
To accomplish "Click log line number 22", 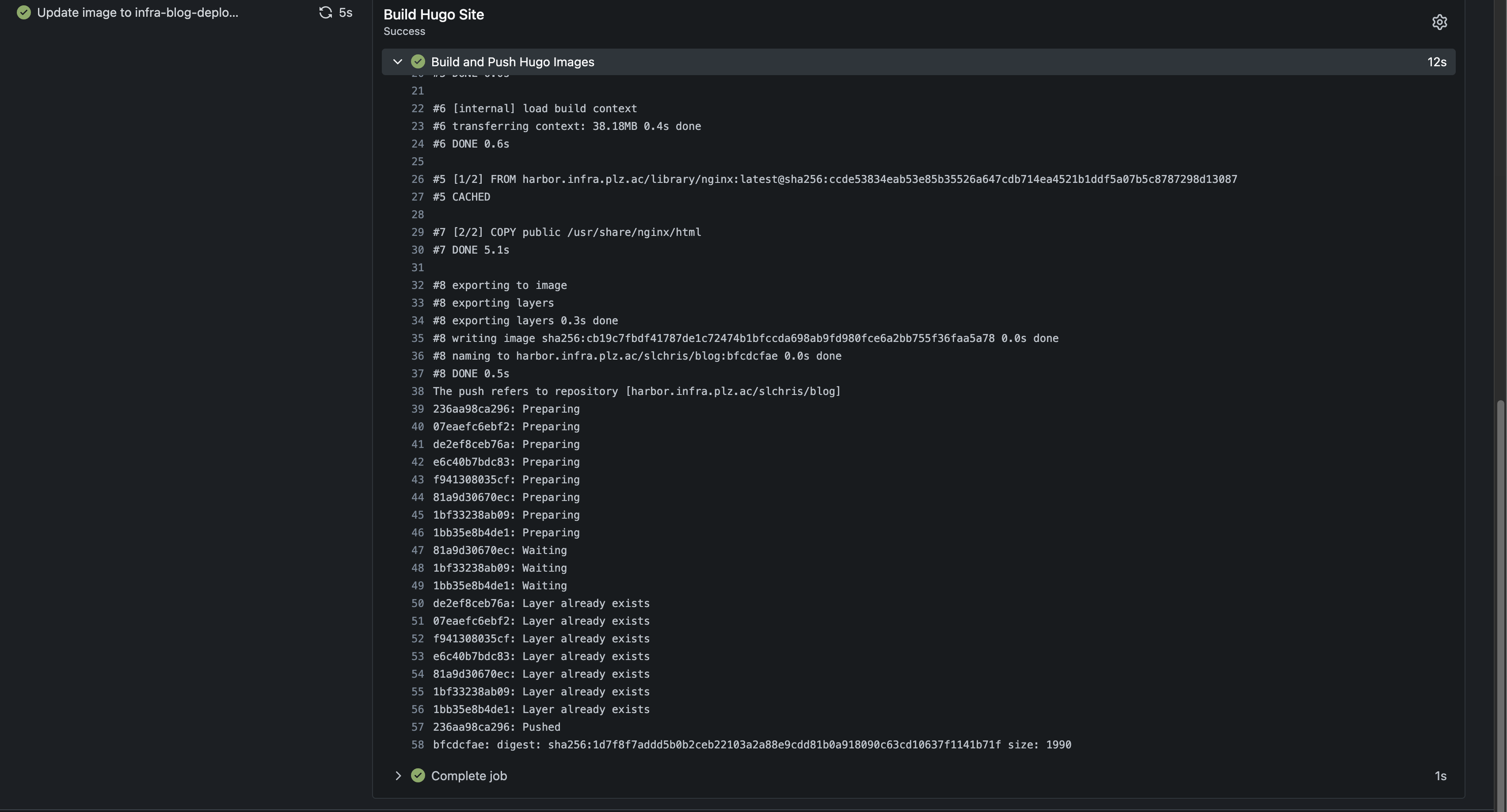I will tap(417, 108).
